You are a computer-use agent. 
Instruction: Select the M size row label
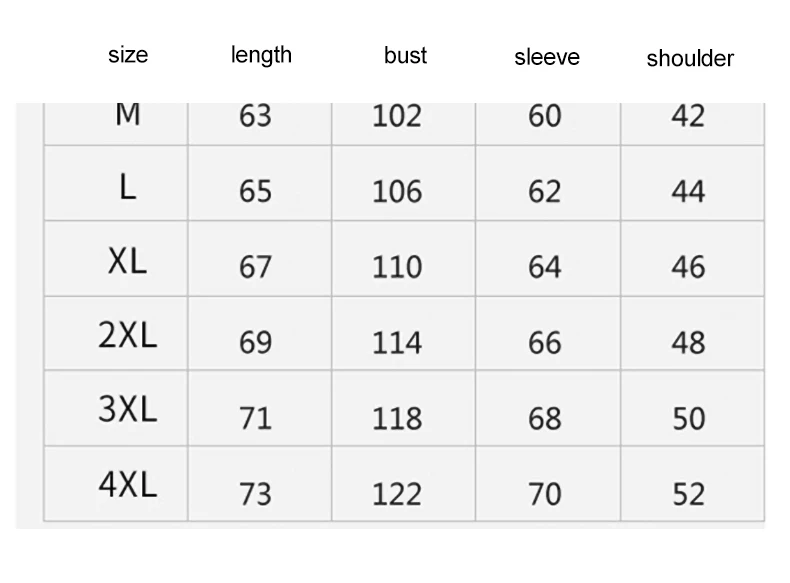(x=128, y=114)
